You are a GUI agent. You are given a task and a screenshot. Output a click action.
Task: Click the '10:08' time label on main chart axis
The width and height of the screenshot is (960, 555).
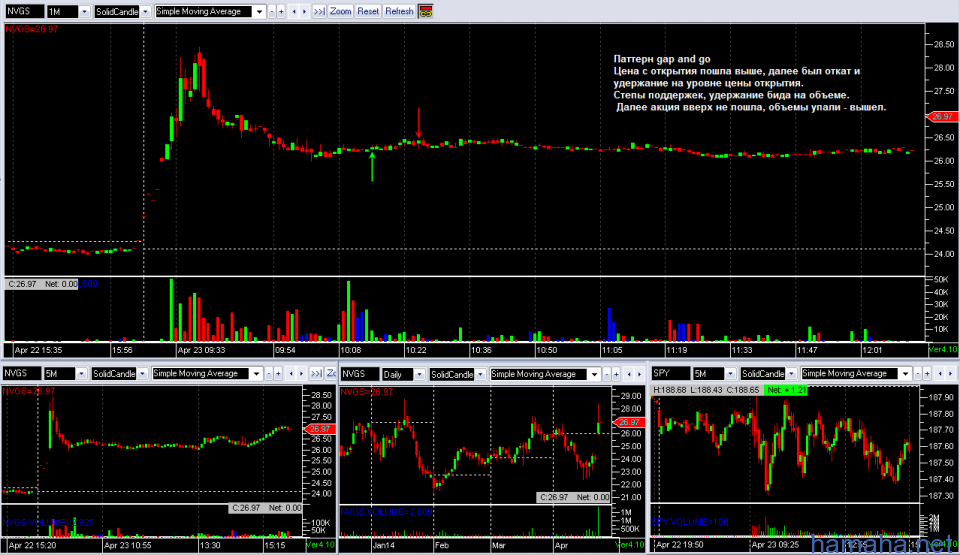[x=351, y=350]
